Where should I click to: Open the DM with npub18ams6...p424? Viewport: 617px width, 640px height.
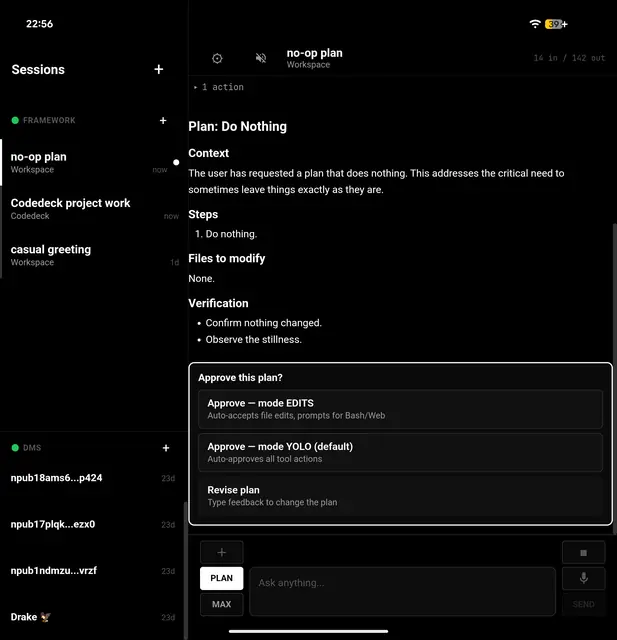(93, 478)
